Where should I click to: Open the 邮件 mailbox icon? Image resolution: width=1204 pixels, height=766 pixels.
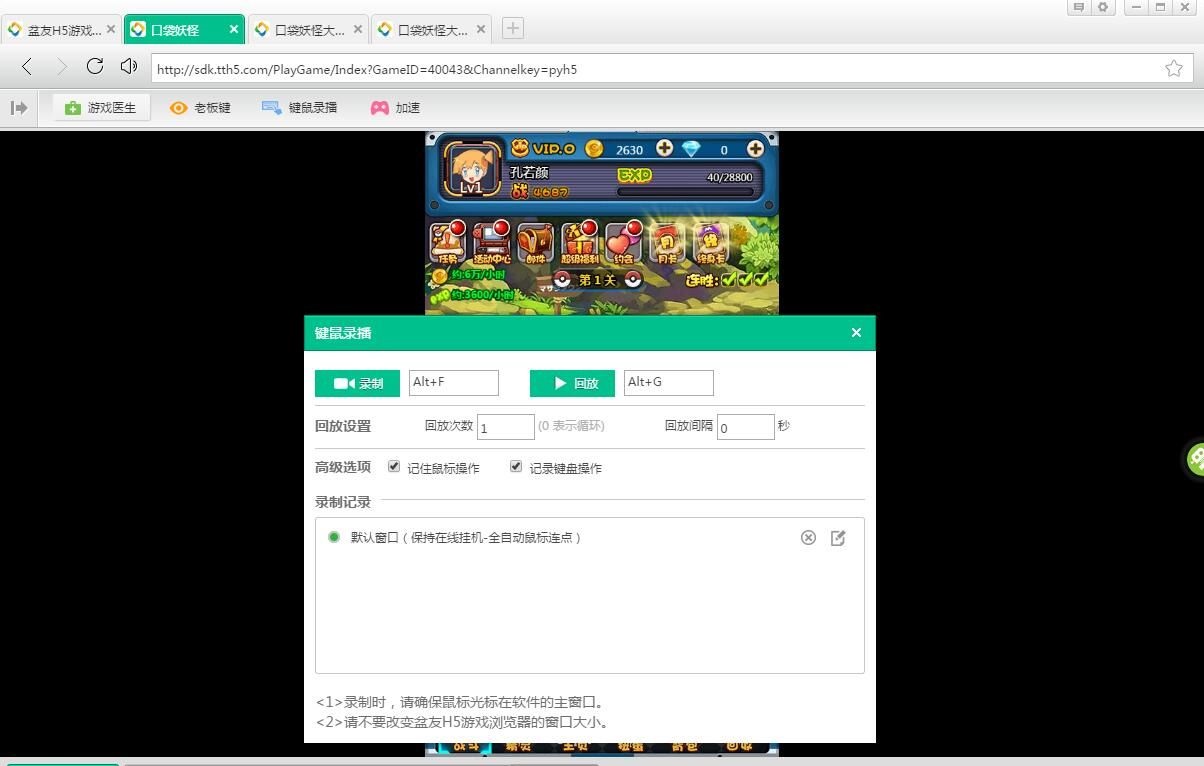tap(535, 242)
